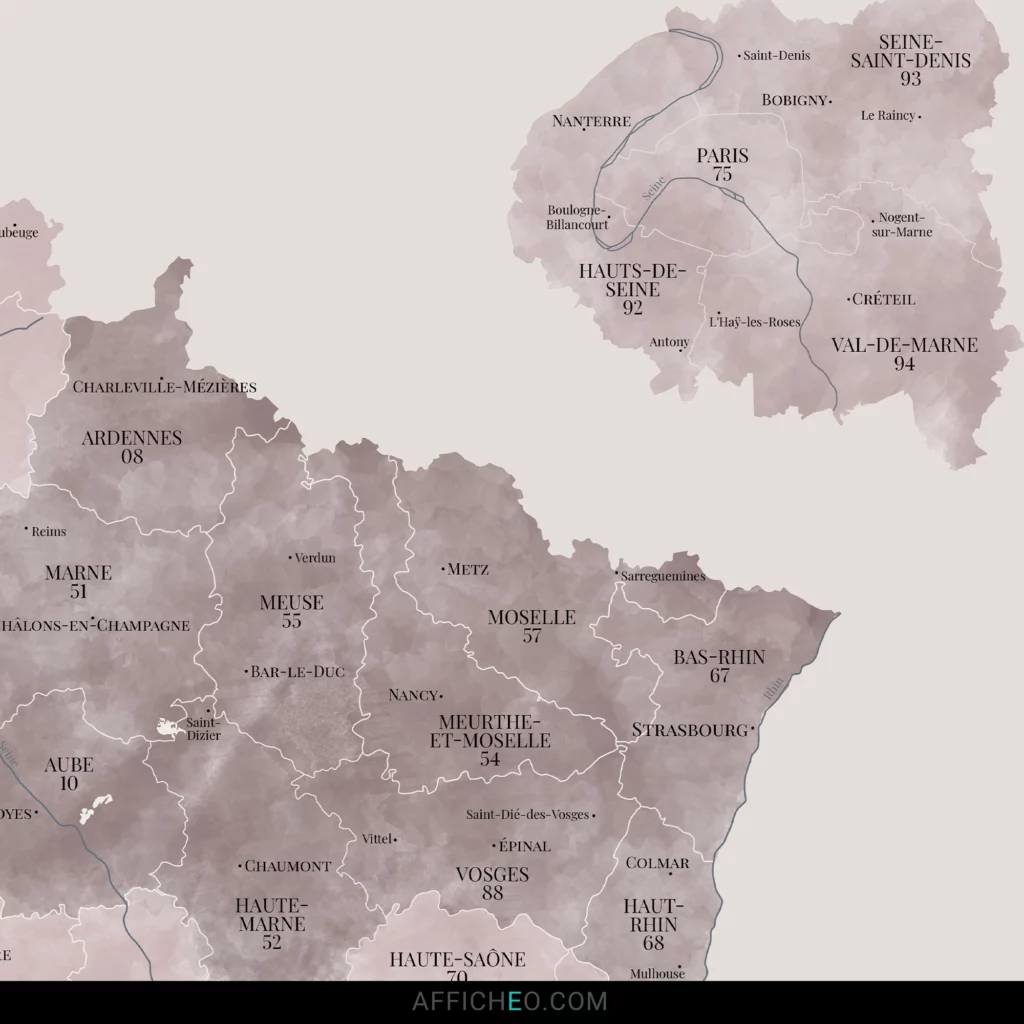1024x1024 pixels.
Task: Click the Reims city dot marker
Action: click(25, 527)
